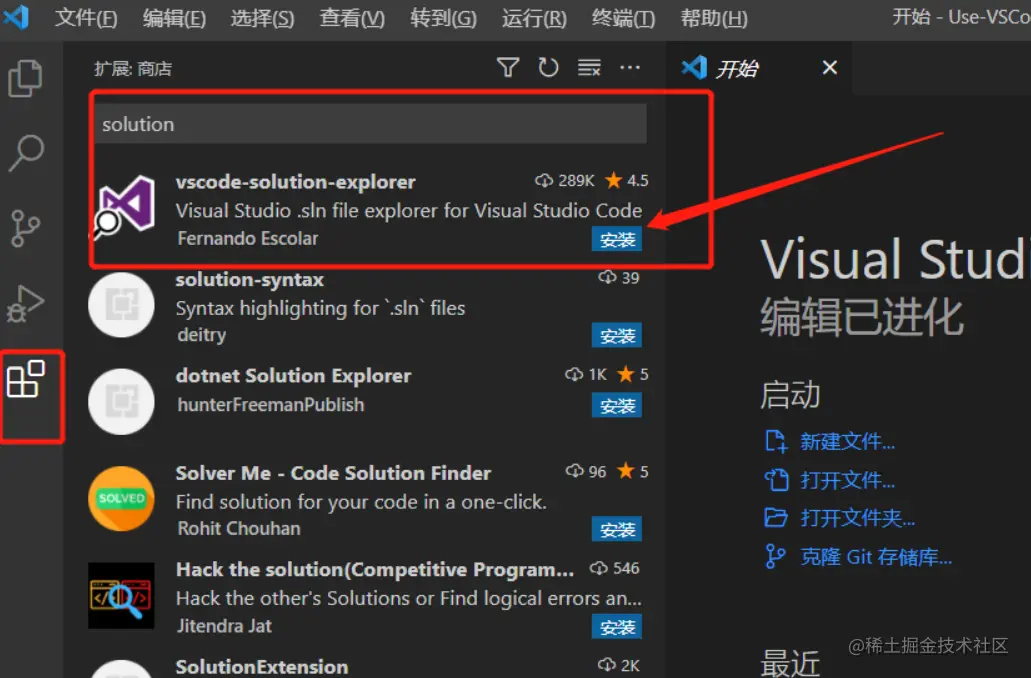Click 克隆 Git 存储库... link
This screenshot has height=678, width=1031.
pyautogui.click(x=876, y=557)
